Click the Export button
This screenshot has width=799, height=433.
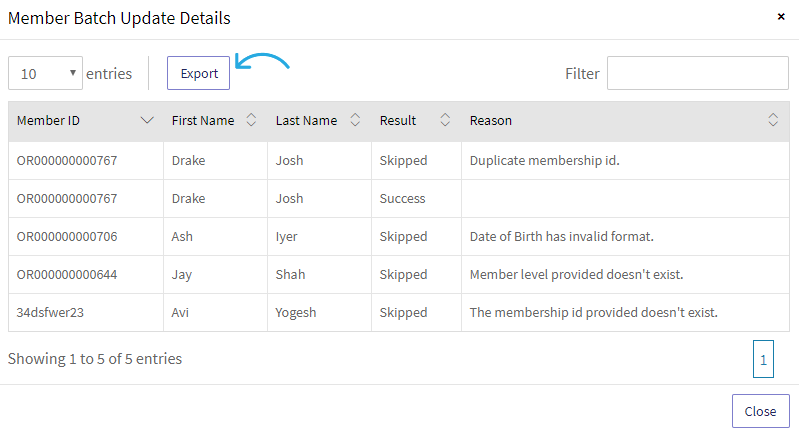coord(199,73)
